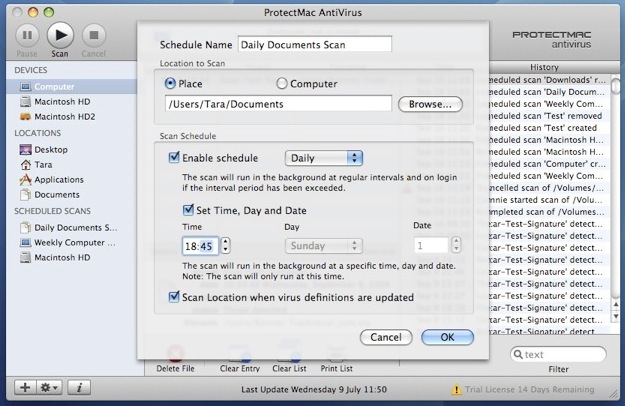Click the Cancel stop icon in toolbar
Screen dimensions: 625x406
93,34
